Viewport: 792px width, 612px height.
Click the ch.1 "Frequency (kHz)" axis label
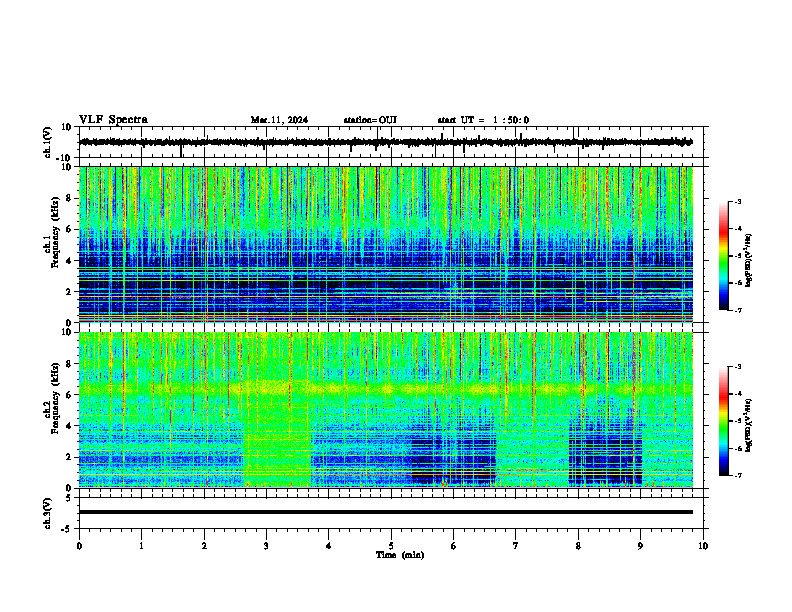[55, 232]
